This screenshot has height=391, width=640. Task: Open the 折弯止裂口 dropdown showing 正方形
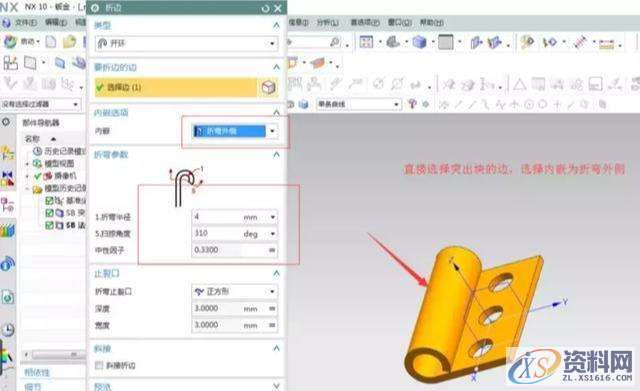tap(235, 291)
